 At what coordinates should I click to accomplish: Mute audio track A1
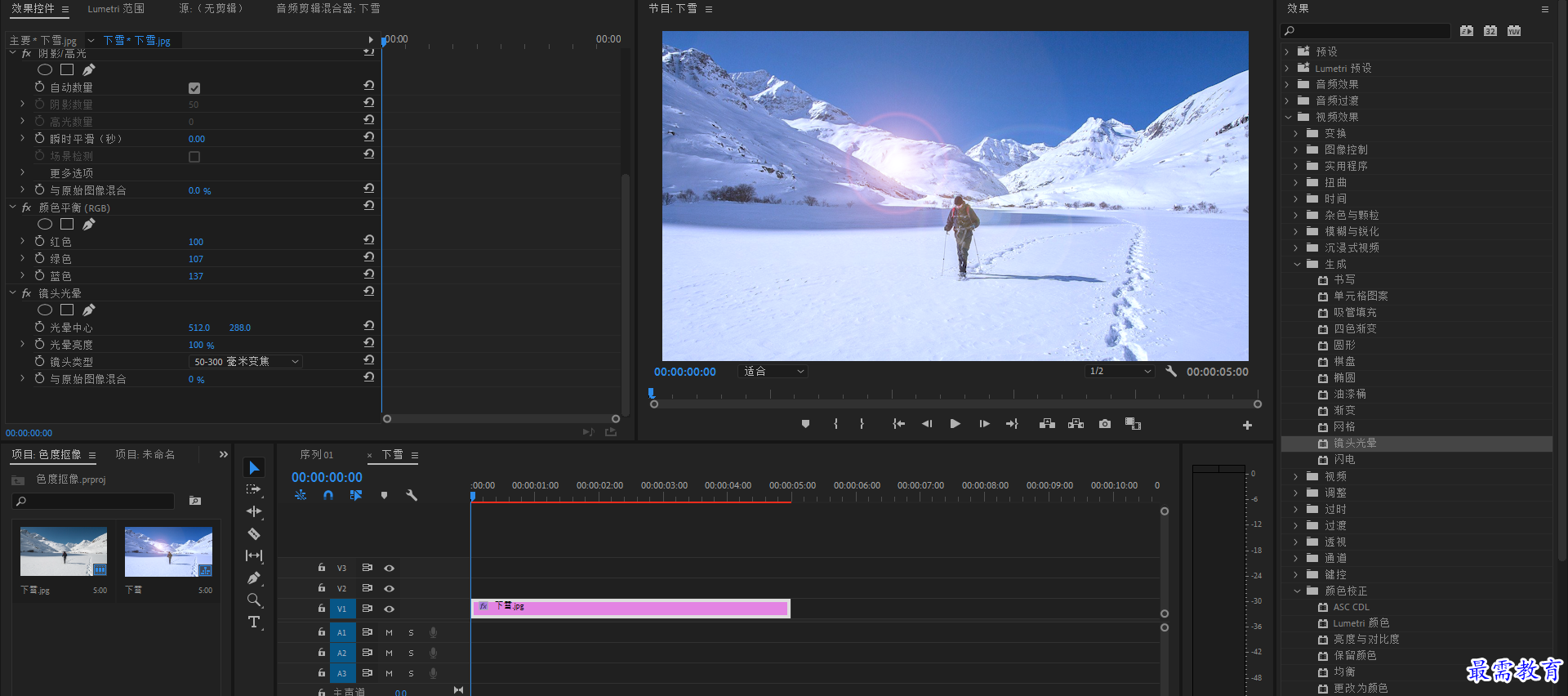pos(389,632)
